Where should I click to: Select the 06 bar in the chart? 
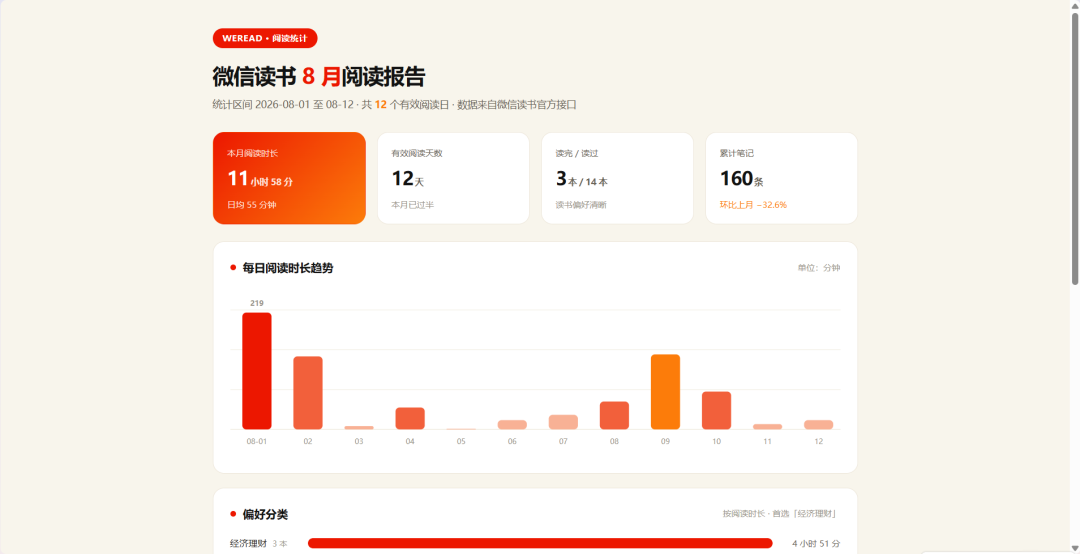click(512, 424)
